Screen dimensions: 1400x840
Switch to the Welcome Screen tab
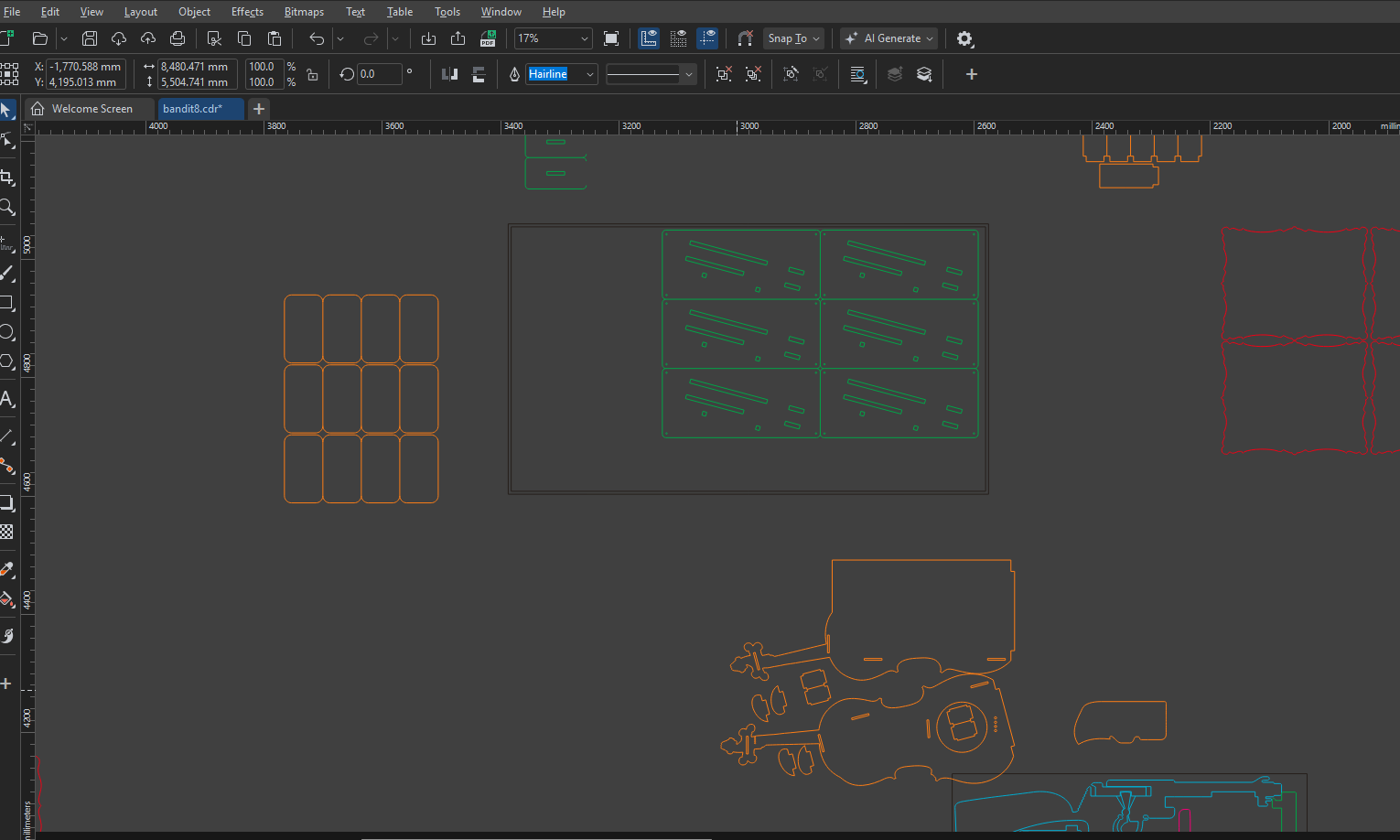tap(90, 109)
